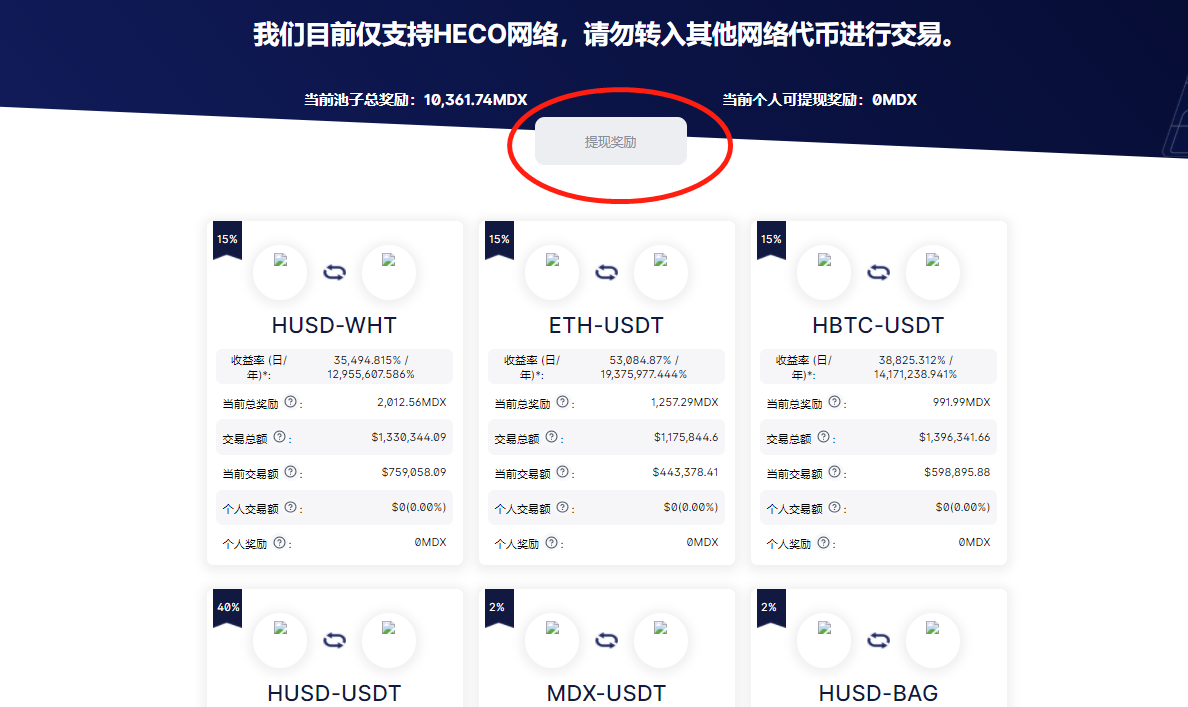Open help icon beside 交易总额 in HBTC-USDT card
Viewport: 1188px width, 707px height.
824,437
